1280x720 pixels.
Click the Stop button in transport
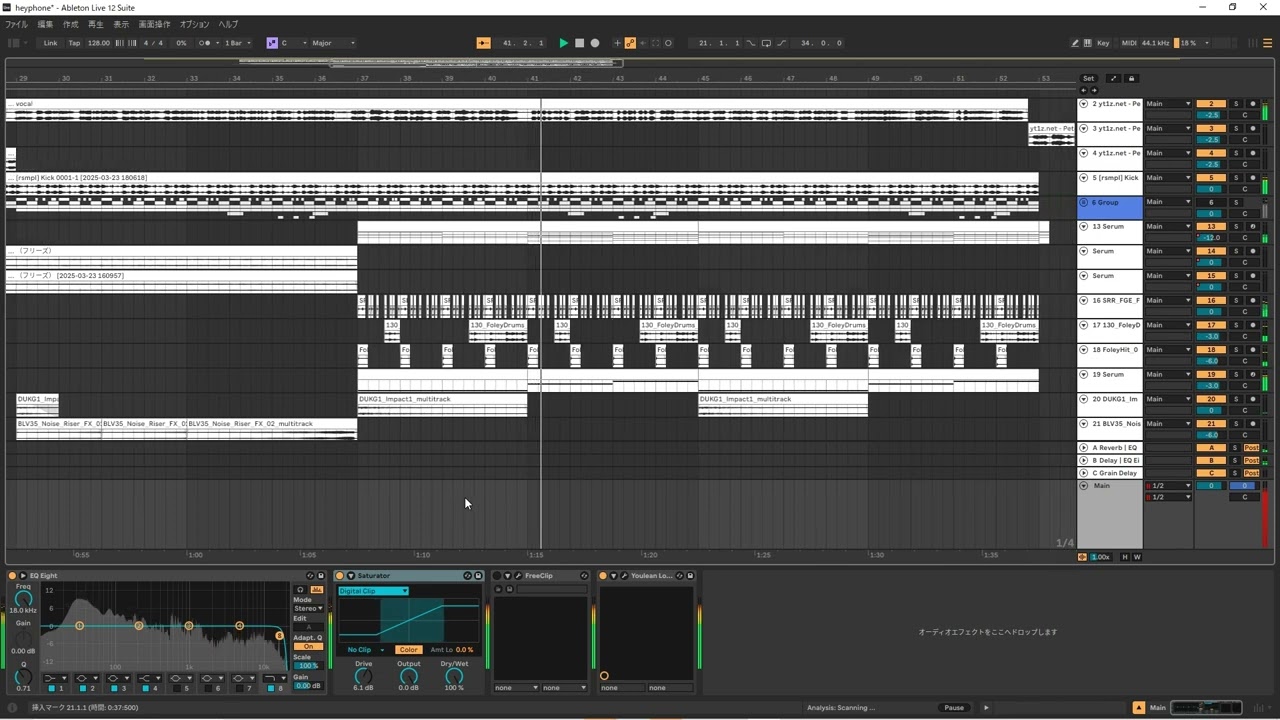579,43
